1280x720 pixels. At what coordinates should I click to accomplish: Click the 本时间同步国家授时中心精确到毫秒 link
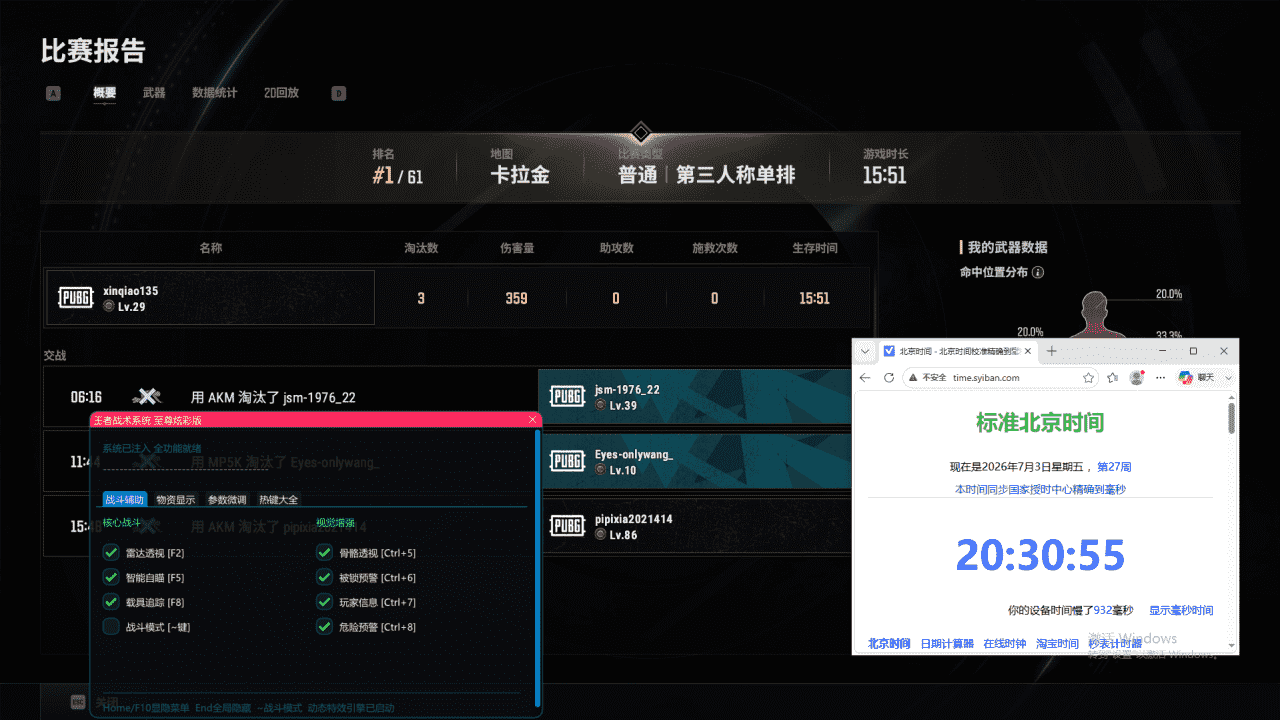pos(1040,489)
